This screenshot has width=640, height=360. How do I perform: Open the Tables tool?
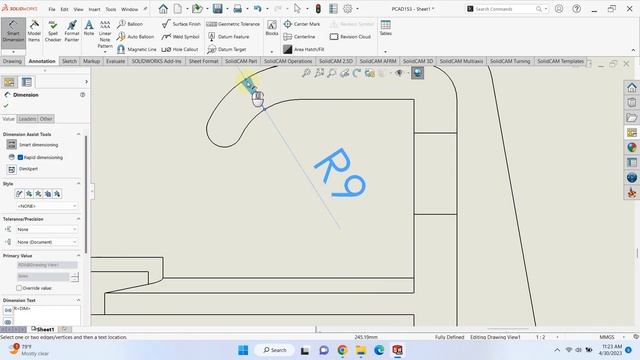click(385, 28)
